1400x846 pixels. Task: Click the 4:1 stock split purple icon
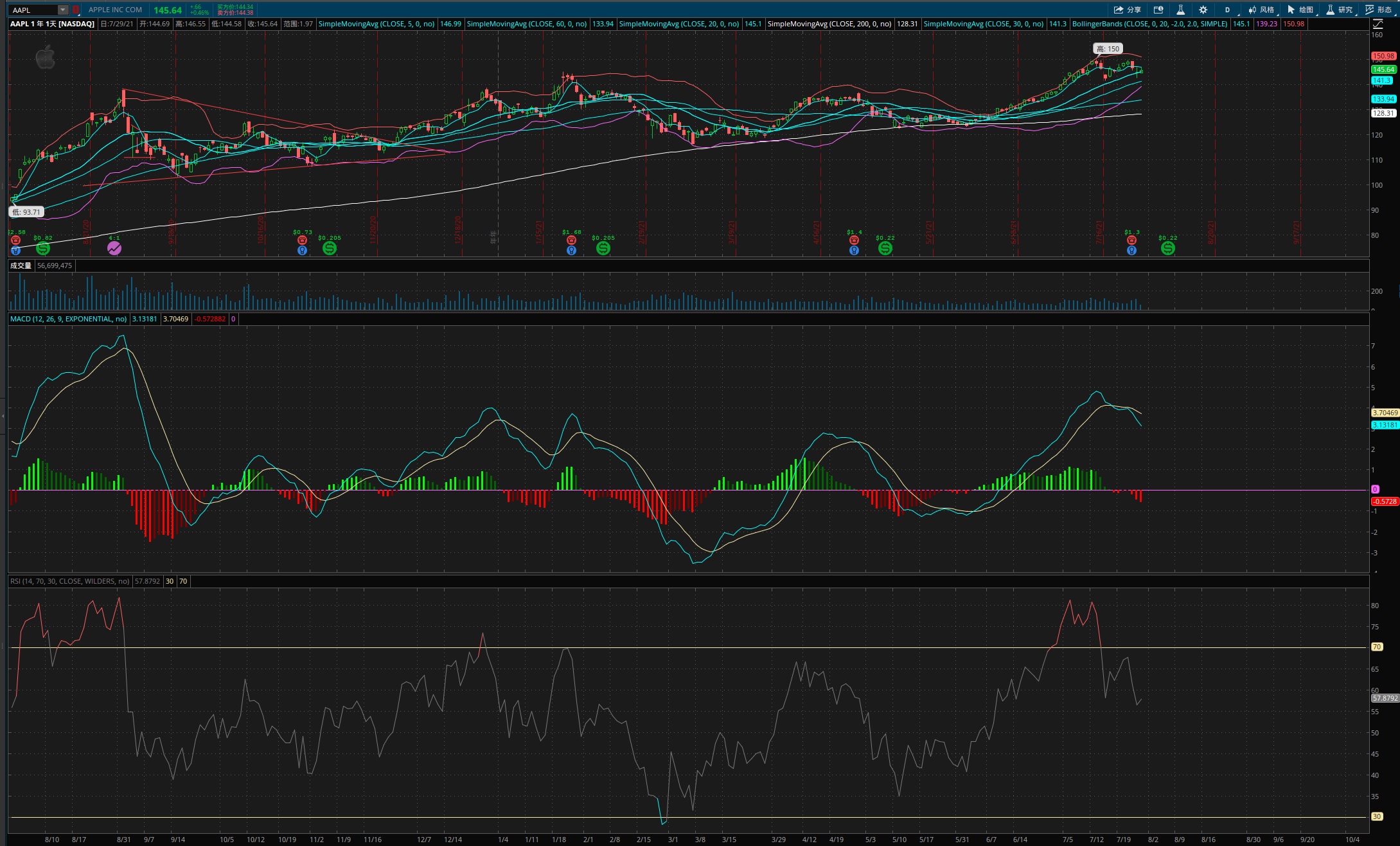click(x=114, y=248)
